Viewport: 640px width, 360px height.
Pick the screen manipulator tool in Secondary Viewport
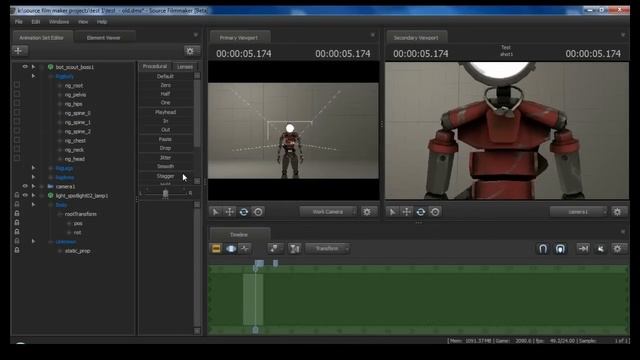[435, 212]
